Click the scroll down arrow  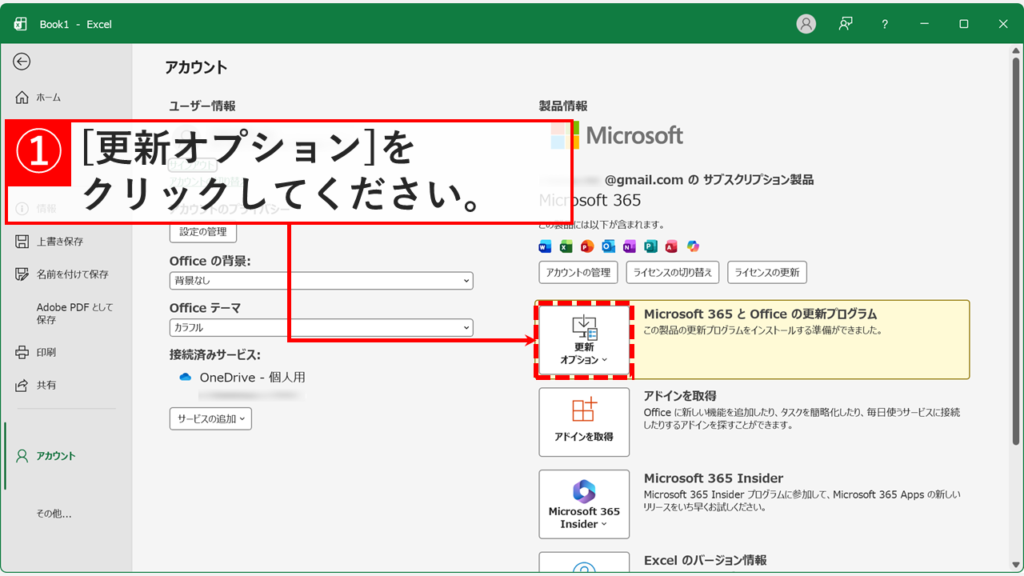1016,565
